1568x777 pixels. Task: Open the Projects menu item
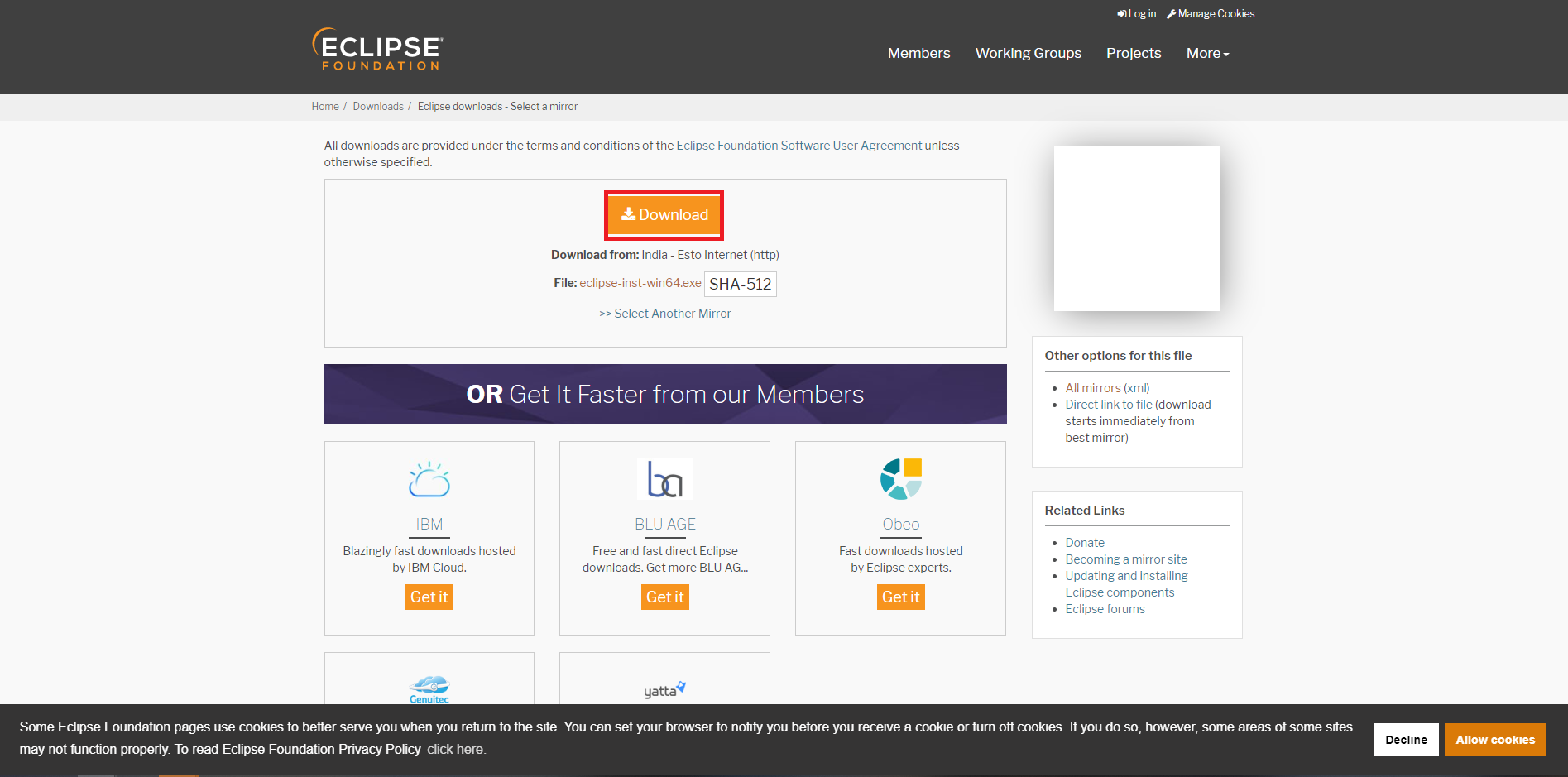pos(1134,53)
